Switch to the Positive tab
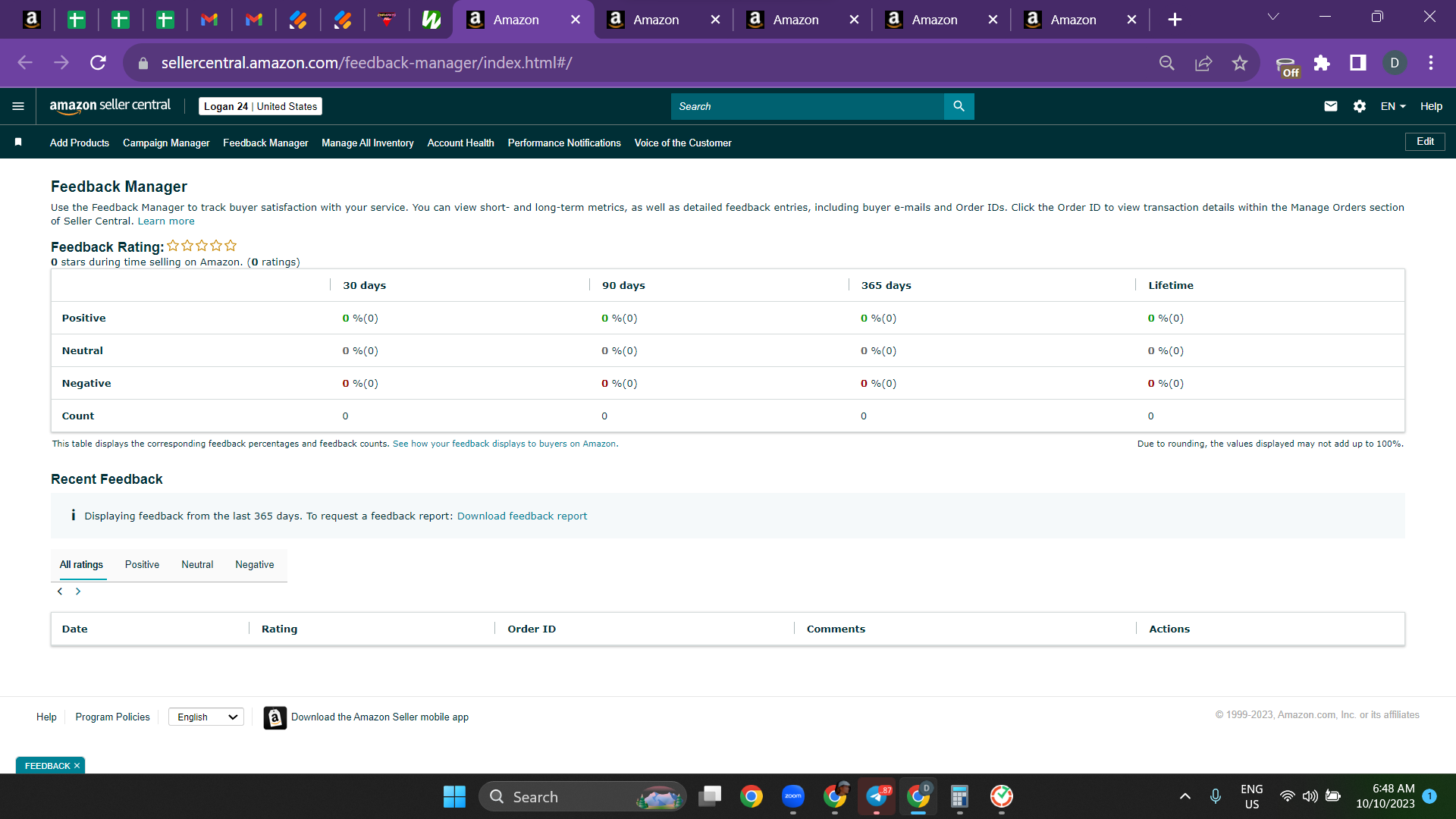The width and height of the screenshot is (1456, 819). [142, 565]
